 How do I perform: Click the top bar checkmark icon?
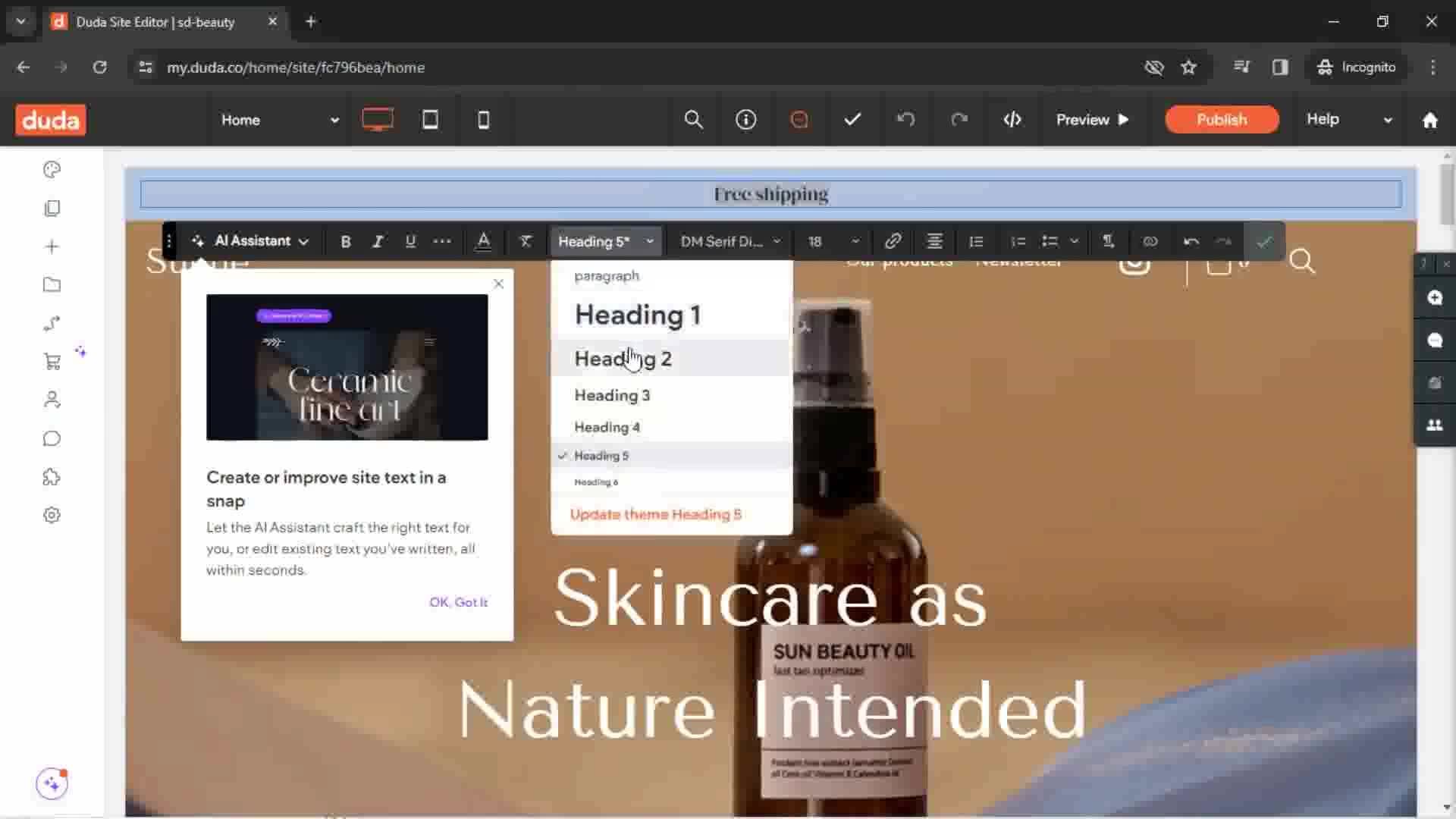click(x=852, y=120)
